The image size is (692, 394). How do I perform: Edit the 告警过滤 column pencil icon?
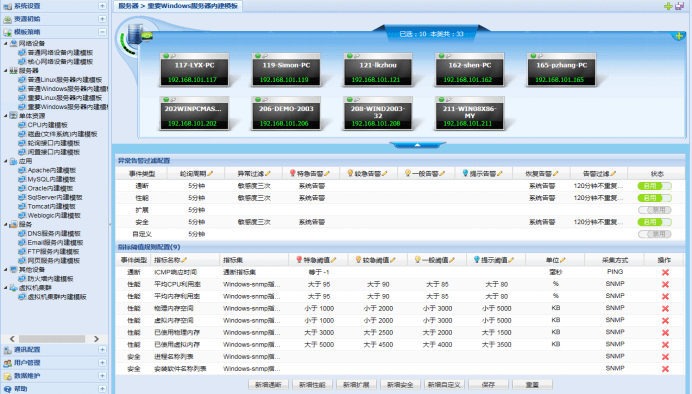(x=613, y=174)
